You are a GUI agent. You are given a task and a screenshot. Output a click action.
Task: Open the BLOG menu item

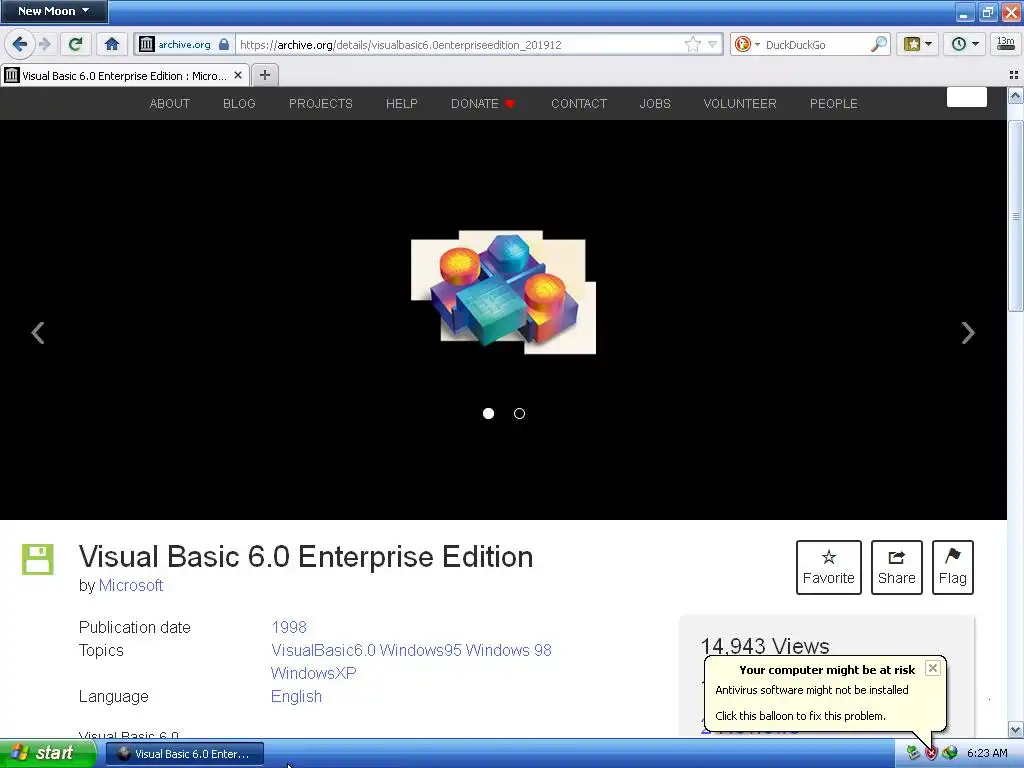(239, 103)
